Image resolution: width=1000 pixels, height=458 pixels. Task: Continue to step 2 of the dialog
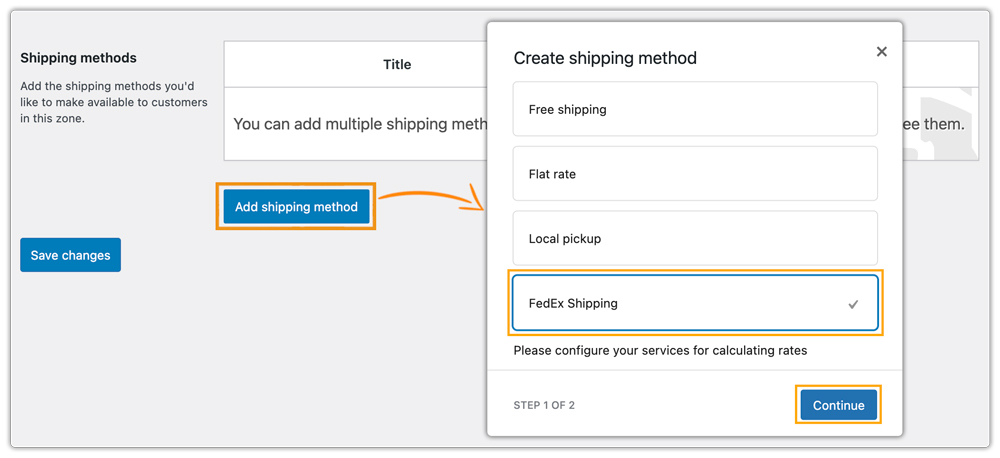coord(838,405)
